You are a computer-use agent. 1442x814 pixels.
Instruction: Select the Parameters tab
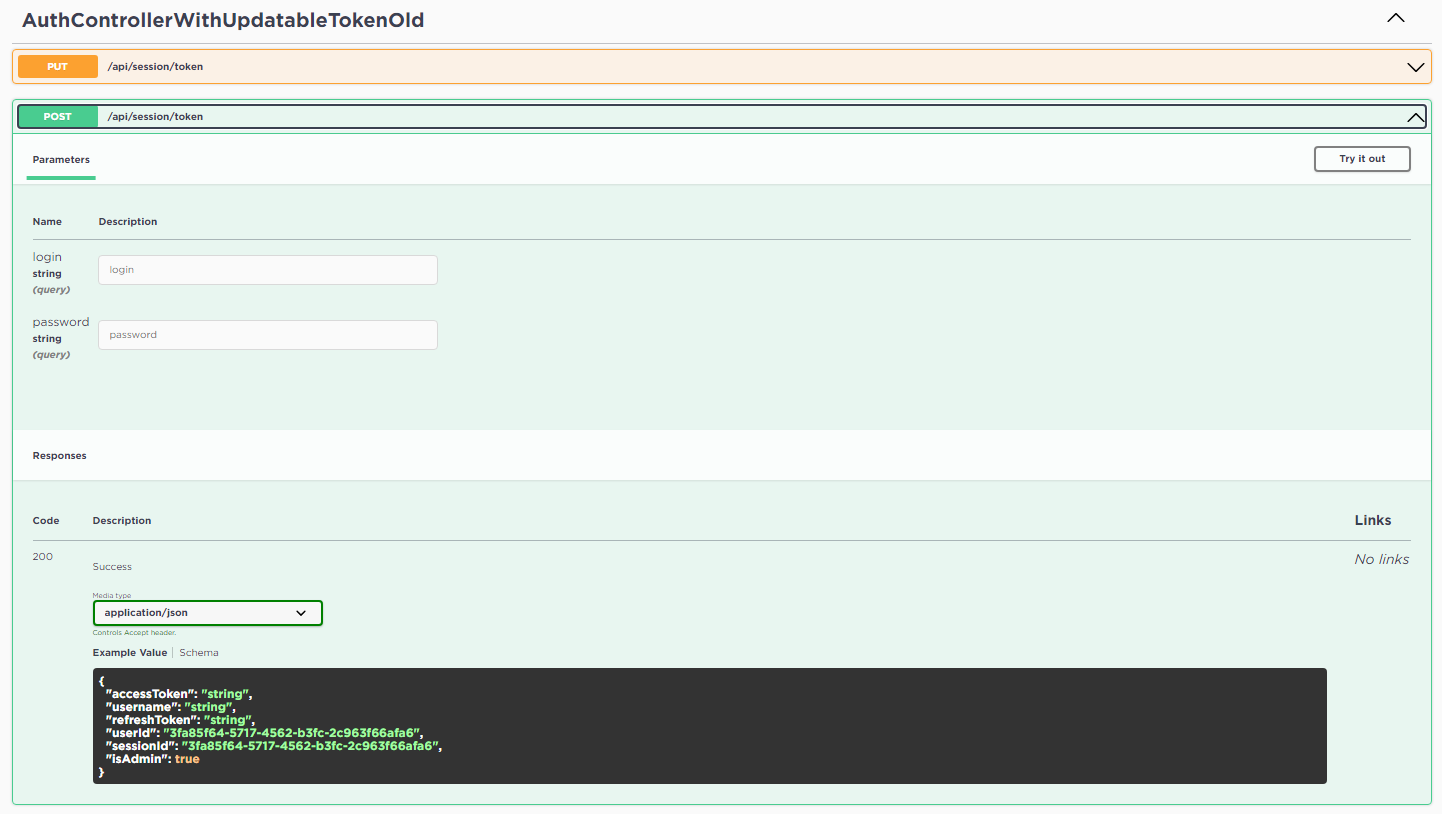click(61, 160)
